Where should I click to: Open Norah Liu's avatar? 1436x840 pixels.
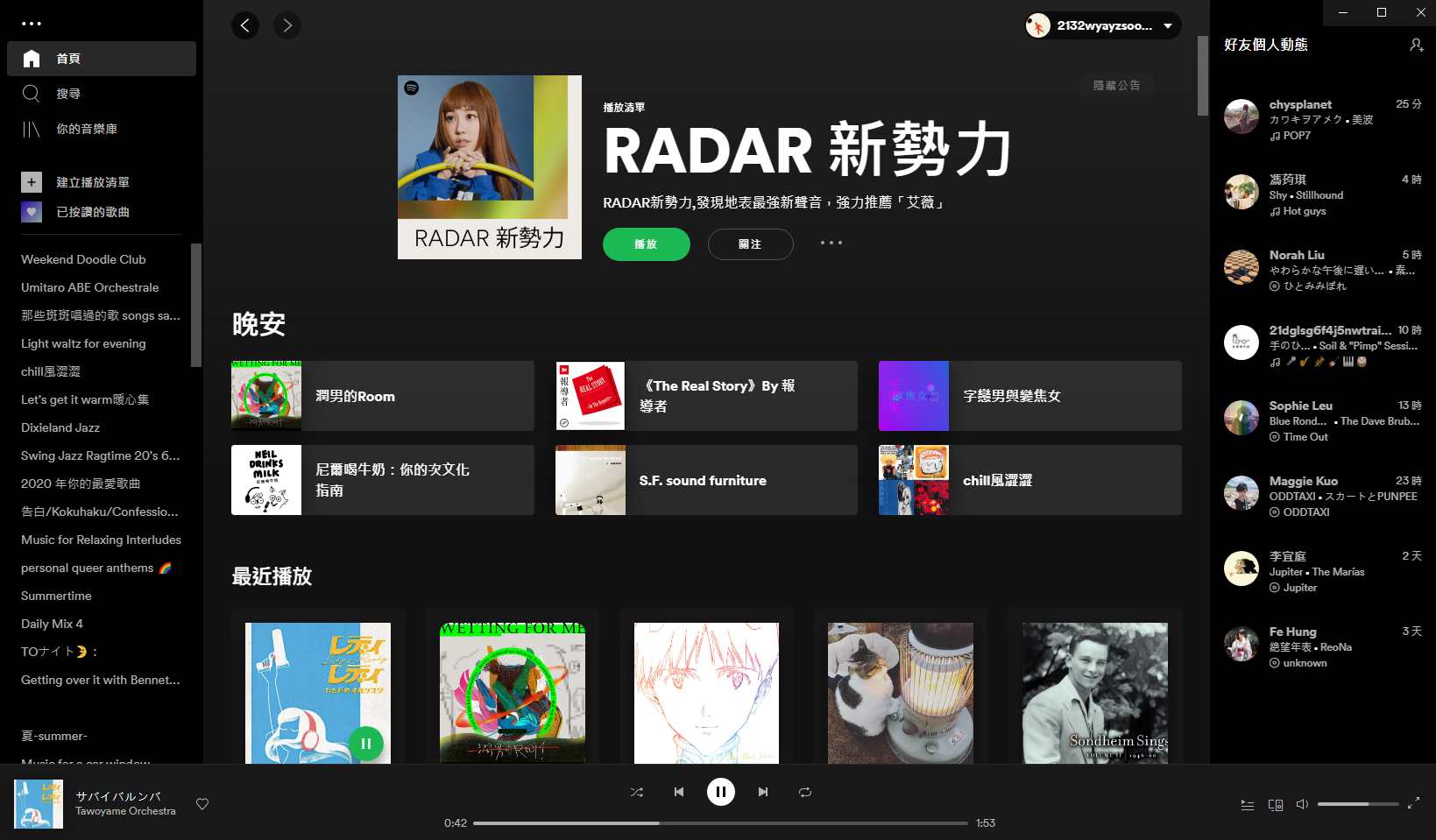[x=1241, y=267]
